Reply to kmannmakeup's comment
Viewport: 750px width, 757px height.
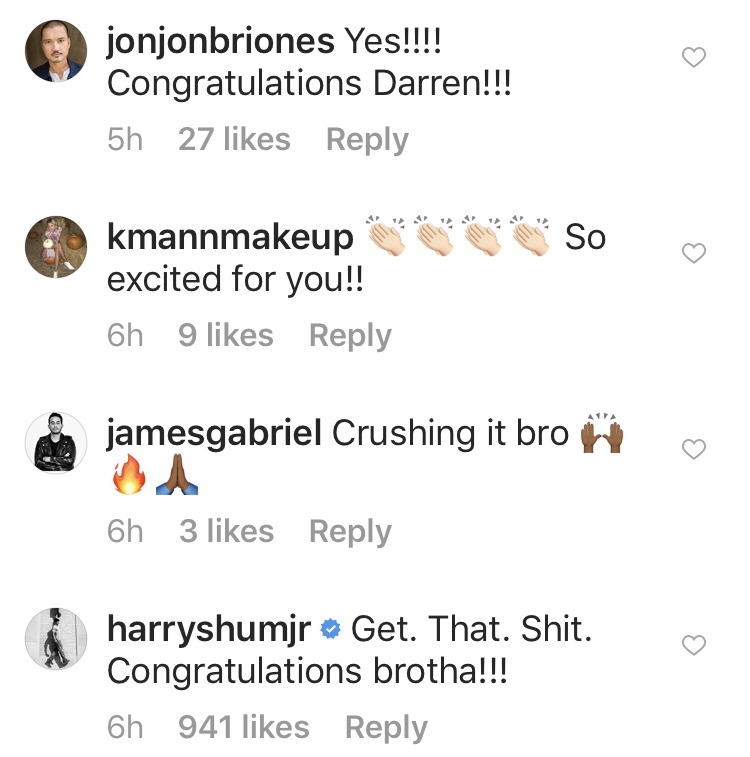coord(350,336)
